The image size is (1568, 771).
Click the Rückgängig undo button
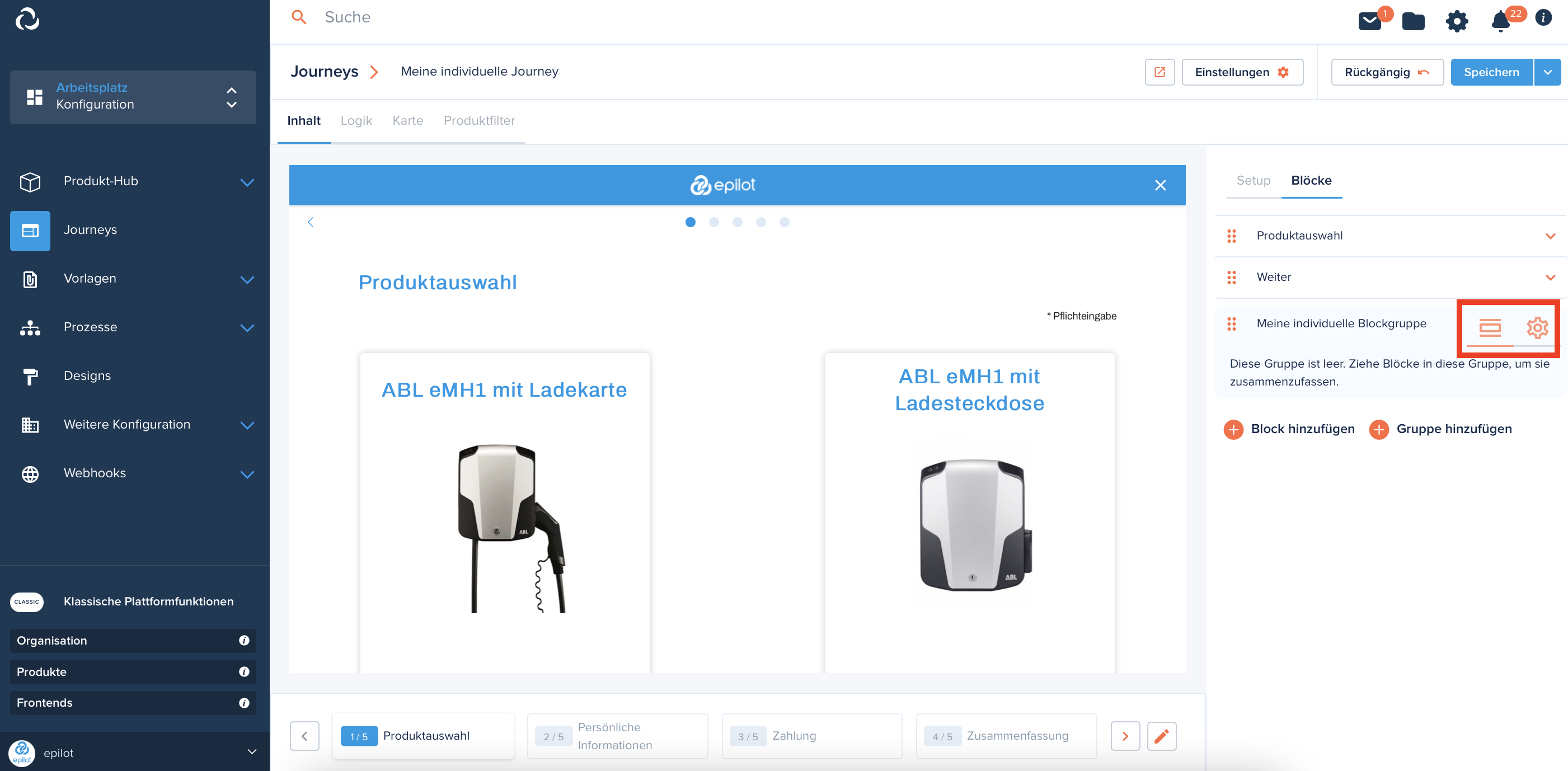click(x=1387, y=72)
